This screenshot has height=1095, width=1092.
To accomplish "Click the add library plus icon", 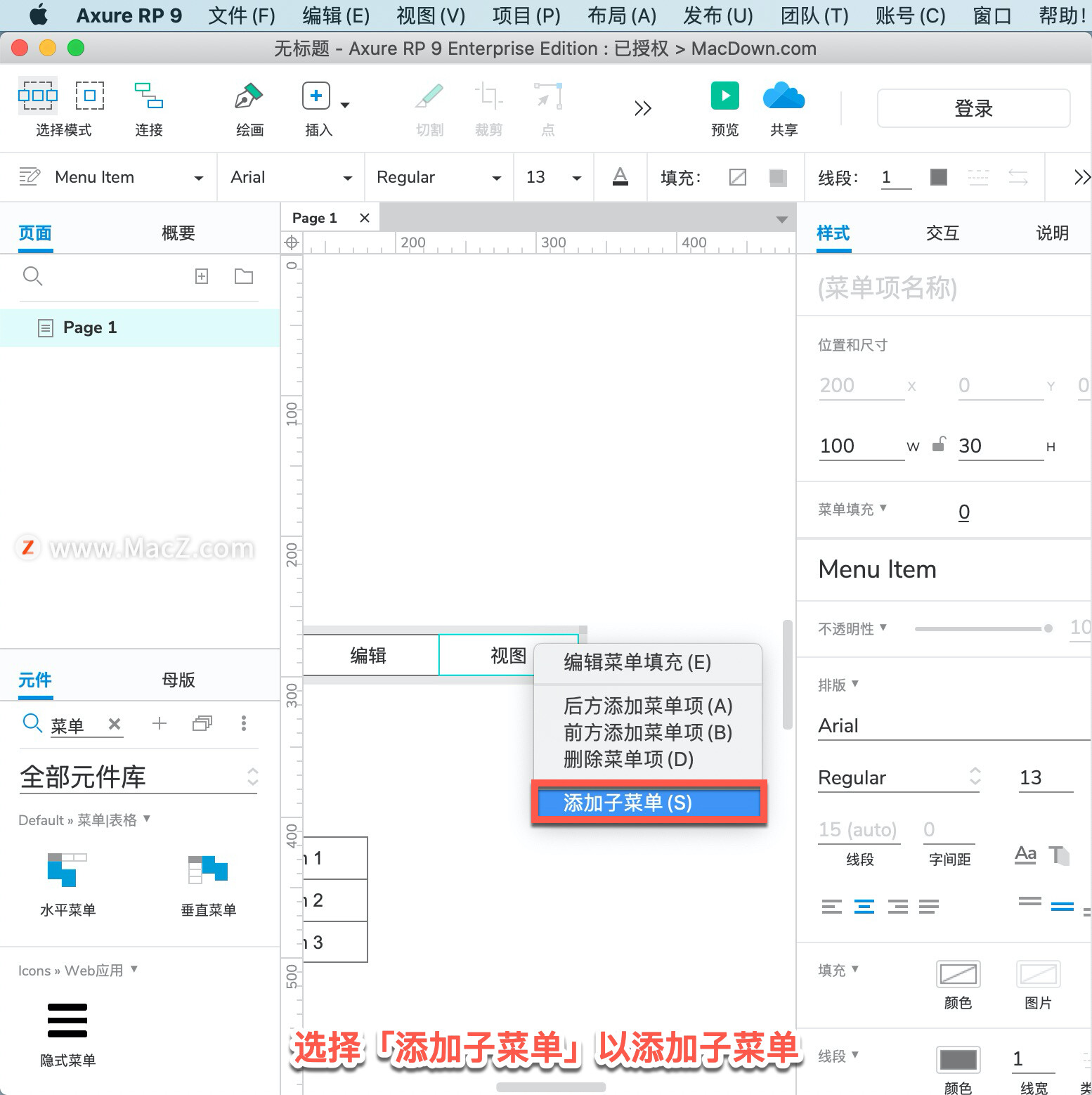I will tap(160, 723).
